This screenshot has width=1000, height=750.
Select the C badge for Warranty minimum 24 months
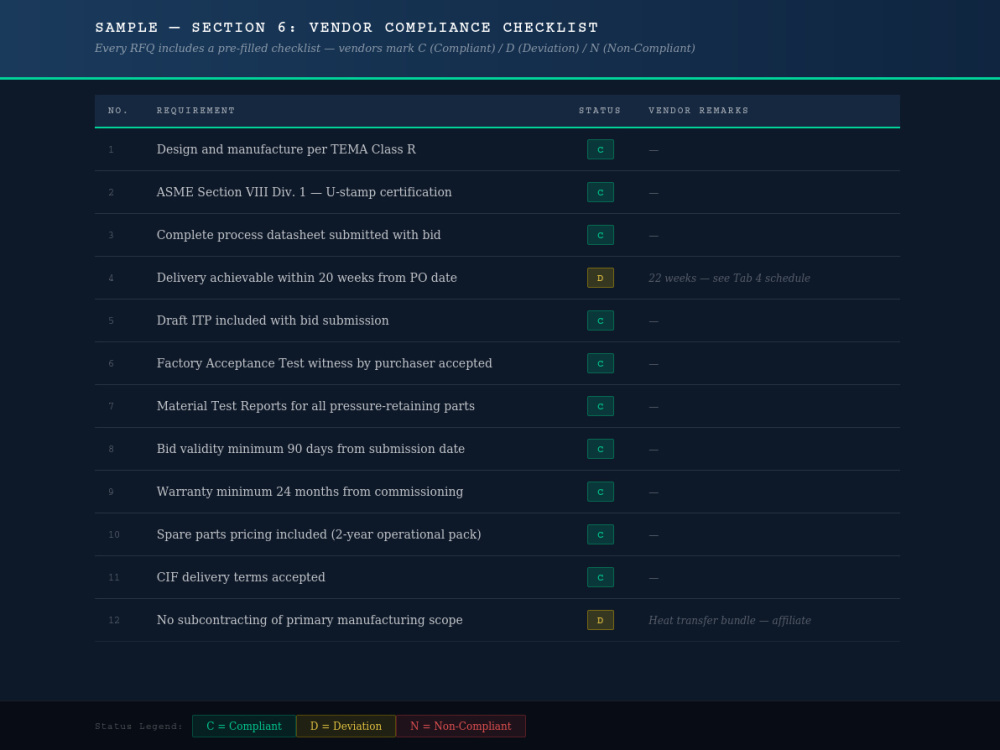[600, 491]
